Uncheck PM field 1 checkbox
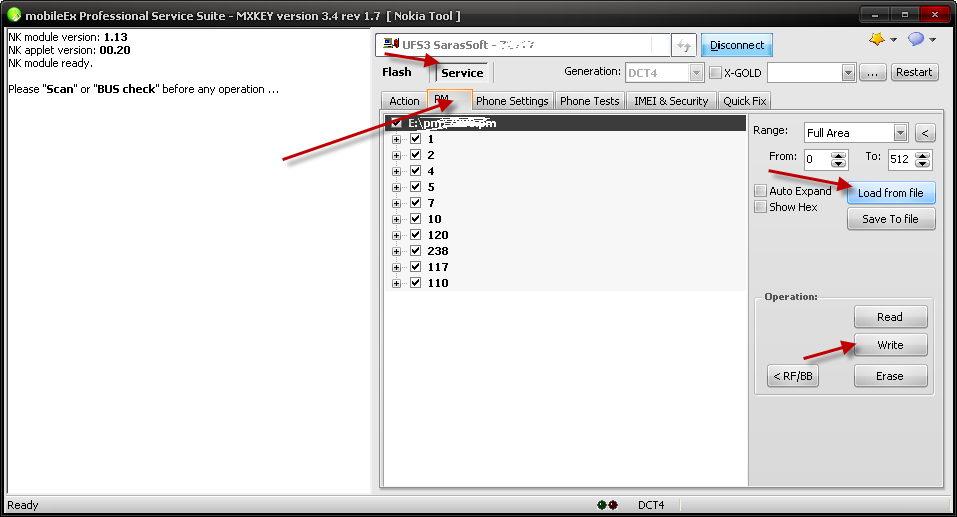 416,139
